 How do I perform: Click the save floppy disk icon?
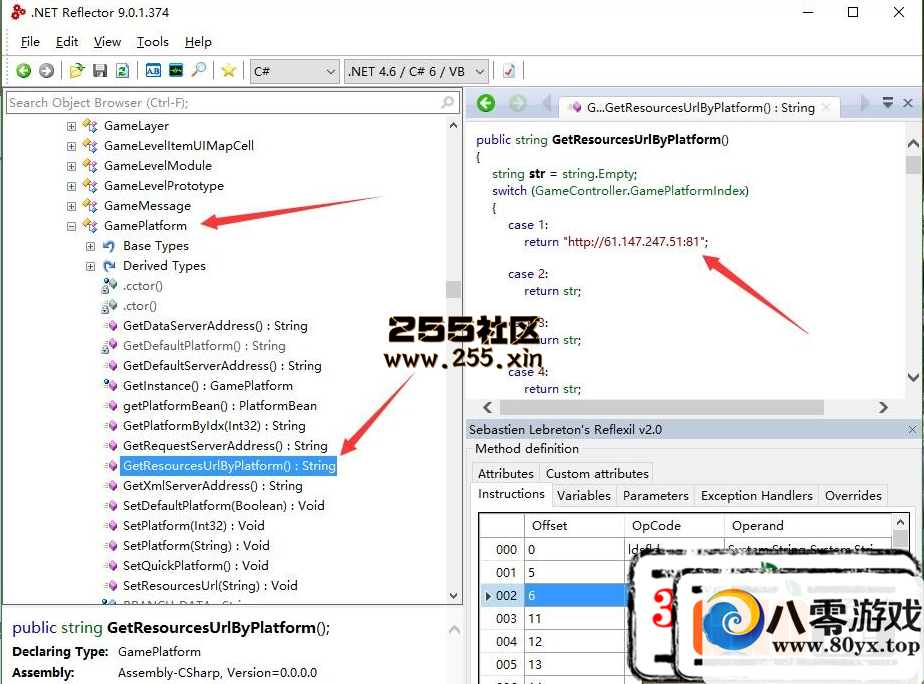click(x=100, y=71)
